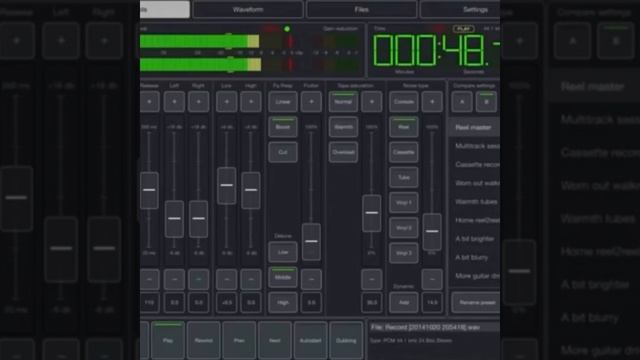Click the Low EQ value field

227,302
